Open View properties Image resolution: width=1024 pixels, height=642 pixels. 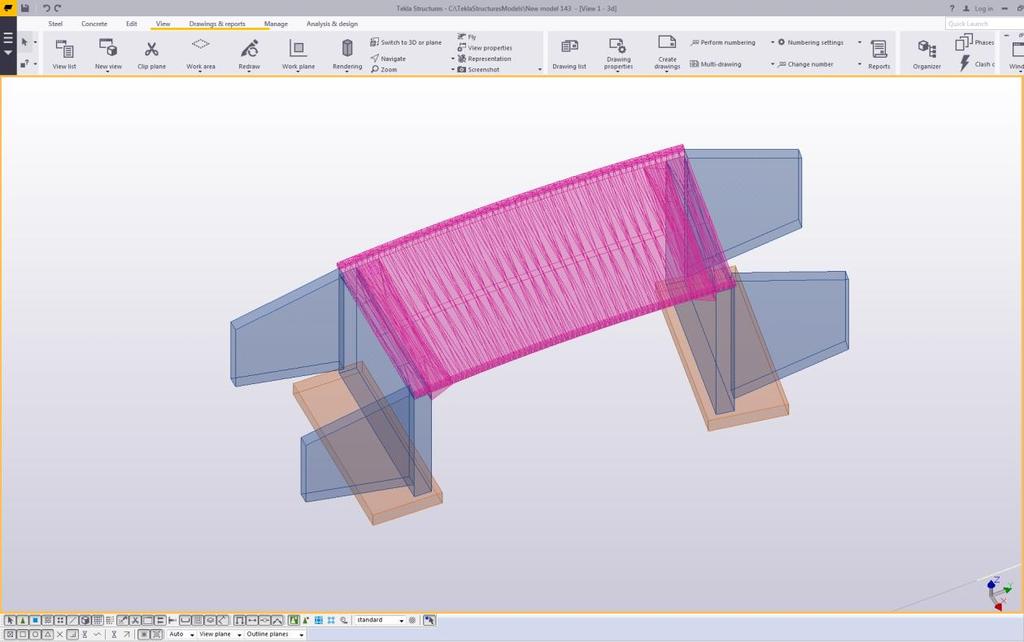click(485, 48)
